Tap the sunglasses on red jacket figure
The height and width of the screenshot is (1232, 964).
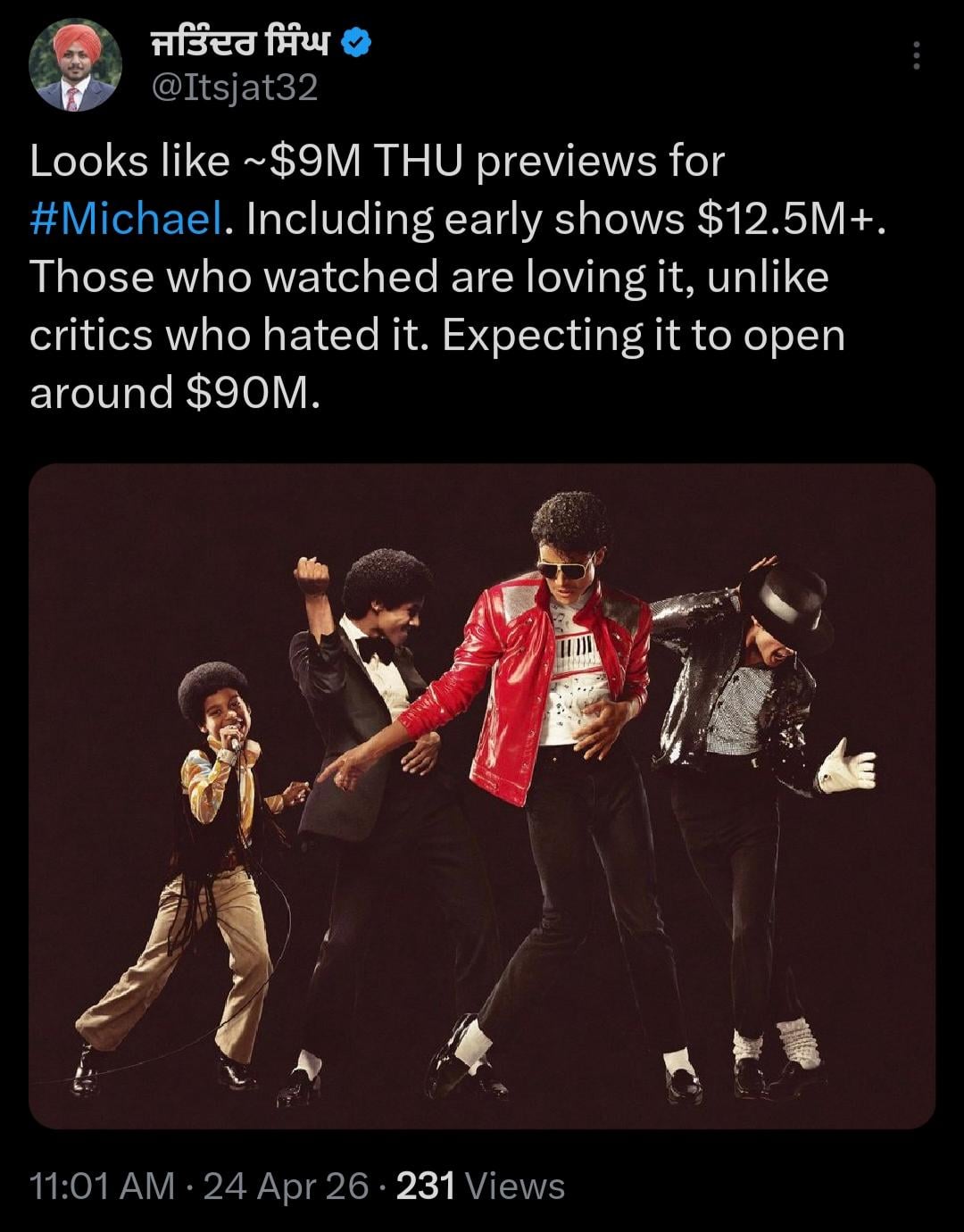tap(564, 566)
